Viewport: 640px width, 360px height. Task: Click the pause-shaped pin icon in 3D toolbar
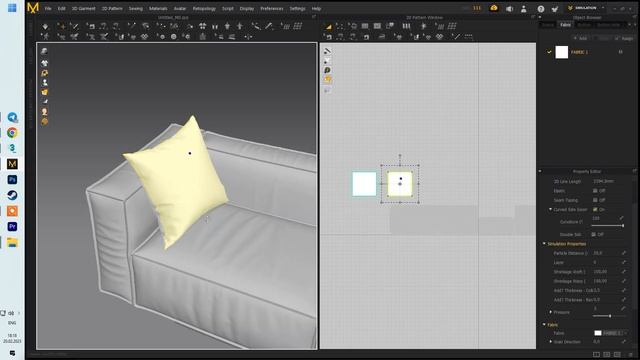click(x=215, y=27)
